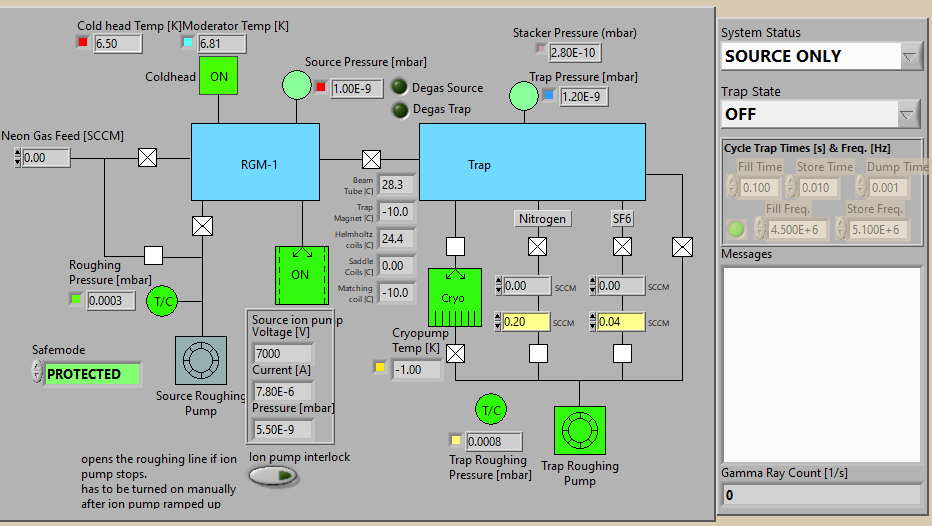
Task: Toggle the Degas Source indicator
Action: (399, 87)
